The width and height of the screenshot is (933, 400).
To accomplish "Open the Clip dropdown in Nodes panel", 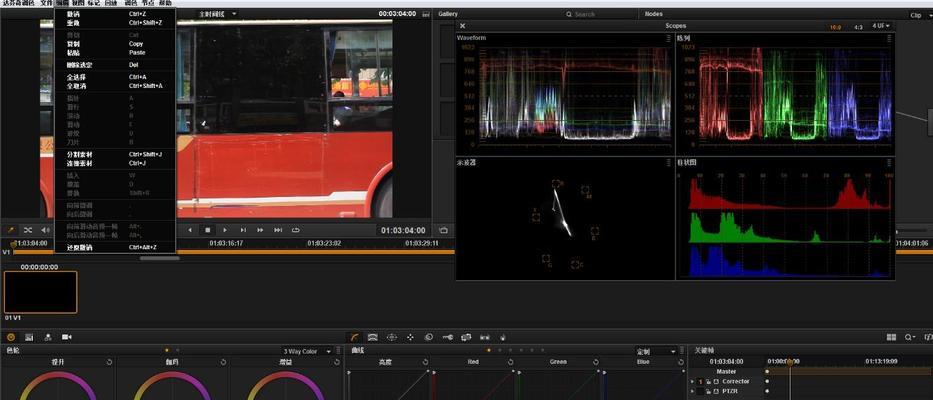I will point(920,15).
